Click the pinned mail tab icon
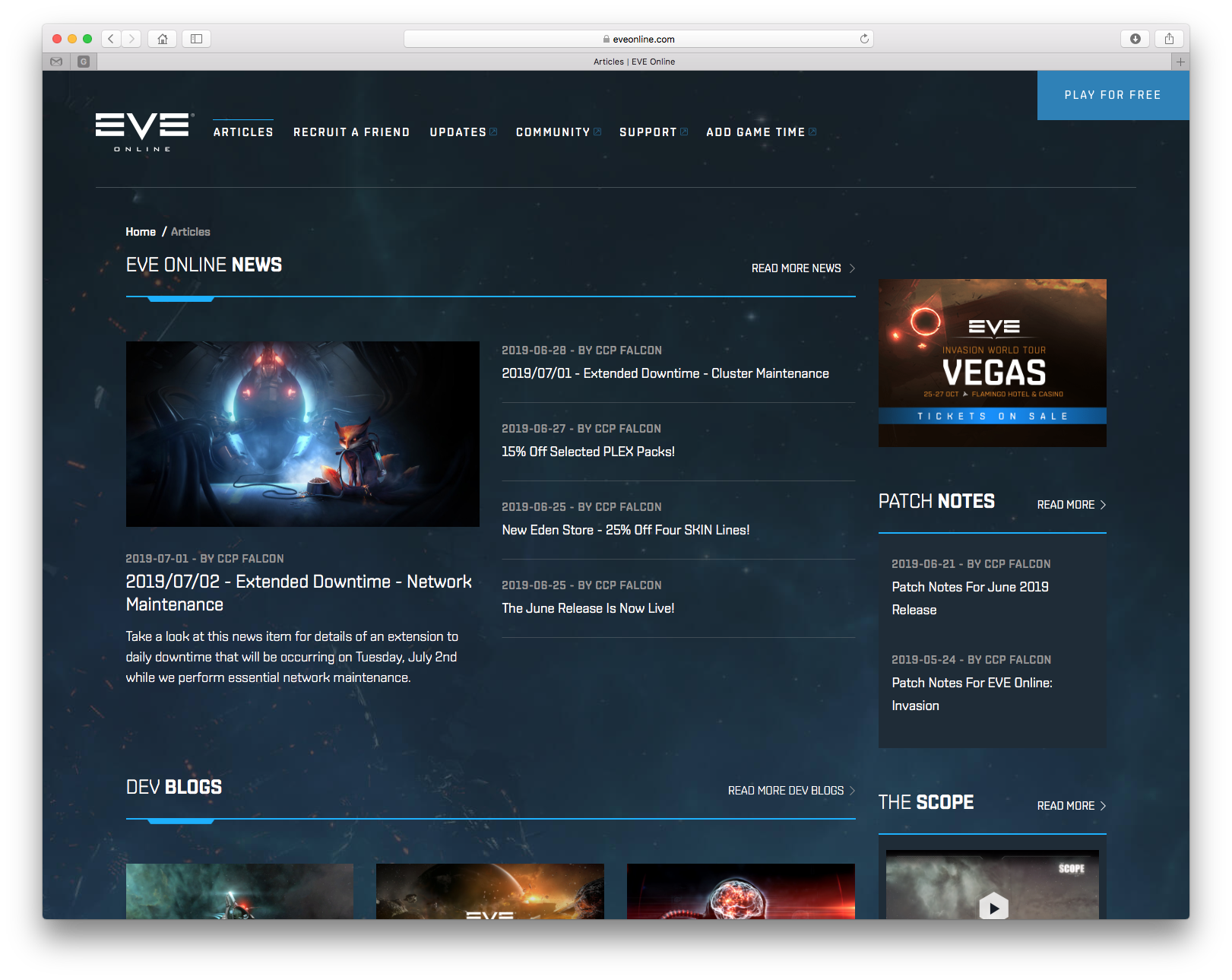Screen dimensions: 1232x980 pos(56,62)
